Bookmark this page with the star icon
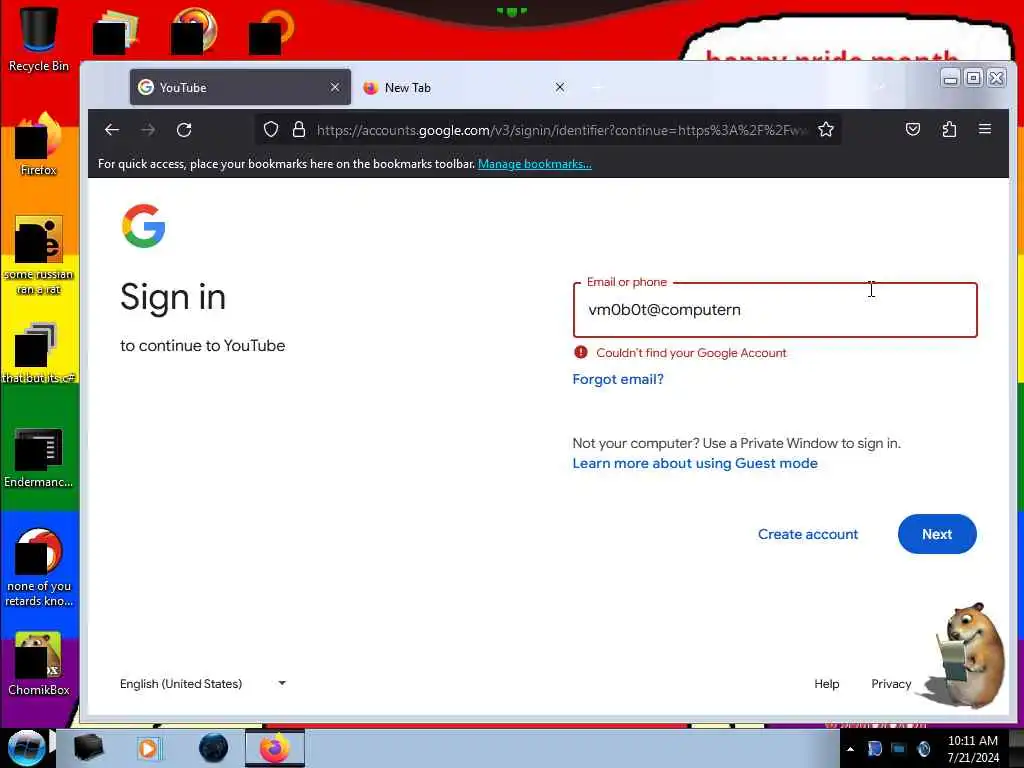 825,130
